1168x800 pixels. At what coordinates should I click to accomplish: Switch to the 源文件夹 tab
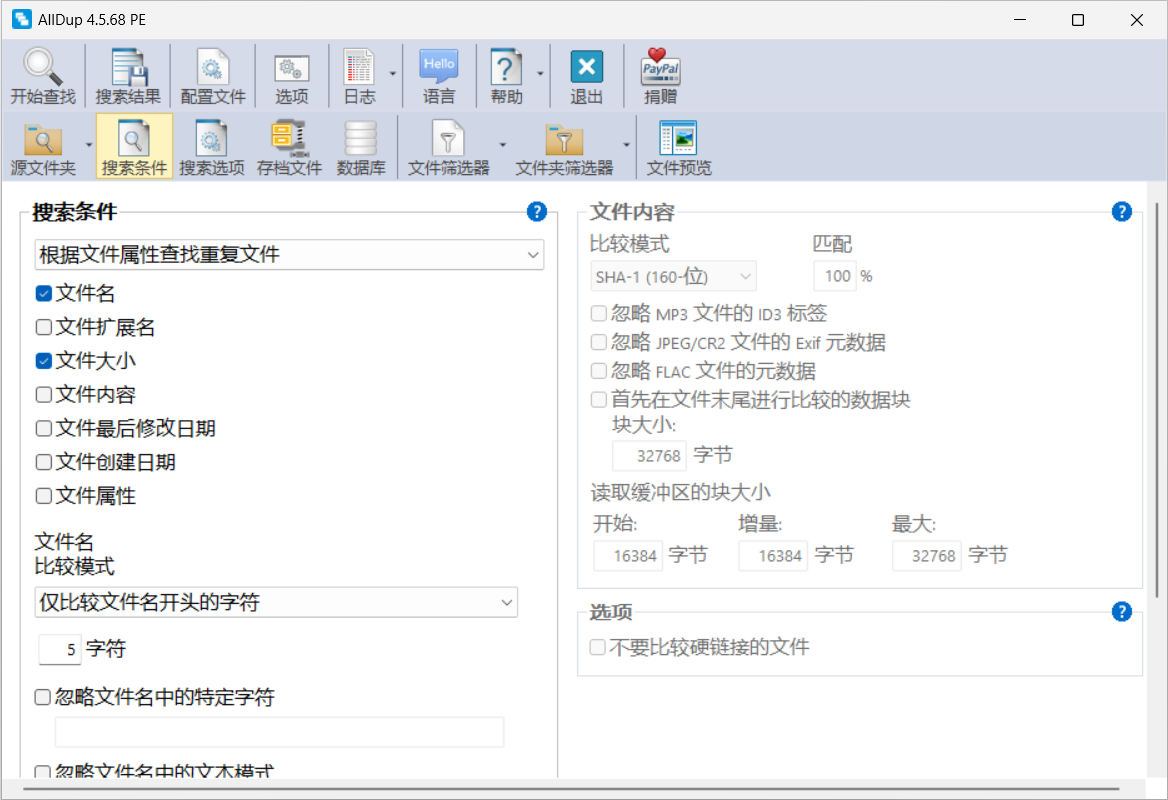[43, 147]
